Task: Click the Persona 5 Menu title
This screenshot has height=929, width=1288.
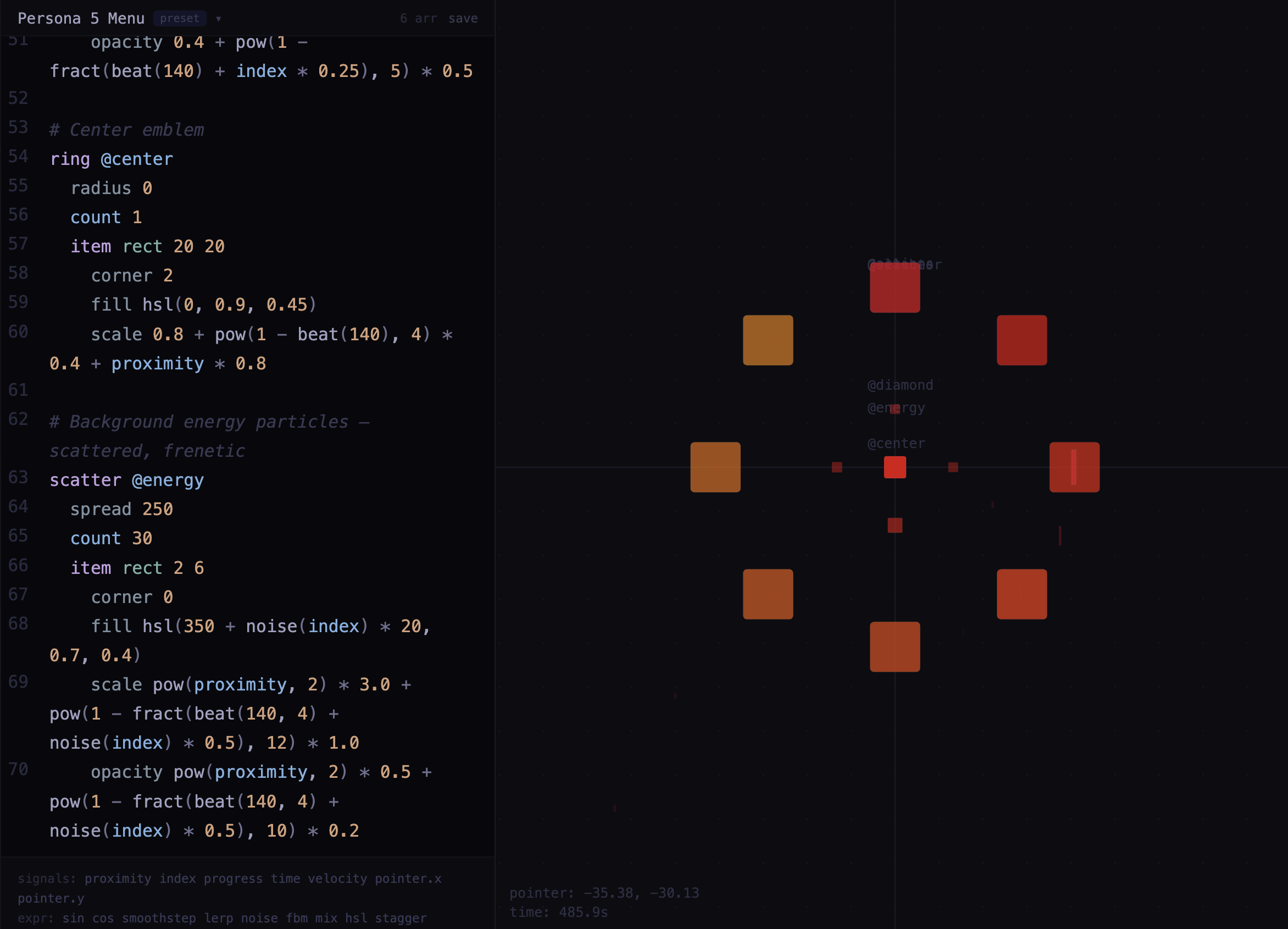Action: [81, 19]
